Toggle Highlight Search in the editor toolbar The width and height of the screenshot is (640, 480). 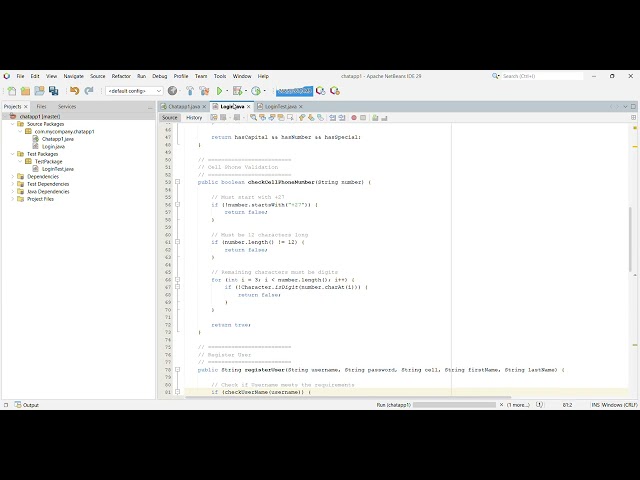coord(281,118)
